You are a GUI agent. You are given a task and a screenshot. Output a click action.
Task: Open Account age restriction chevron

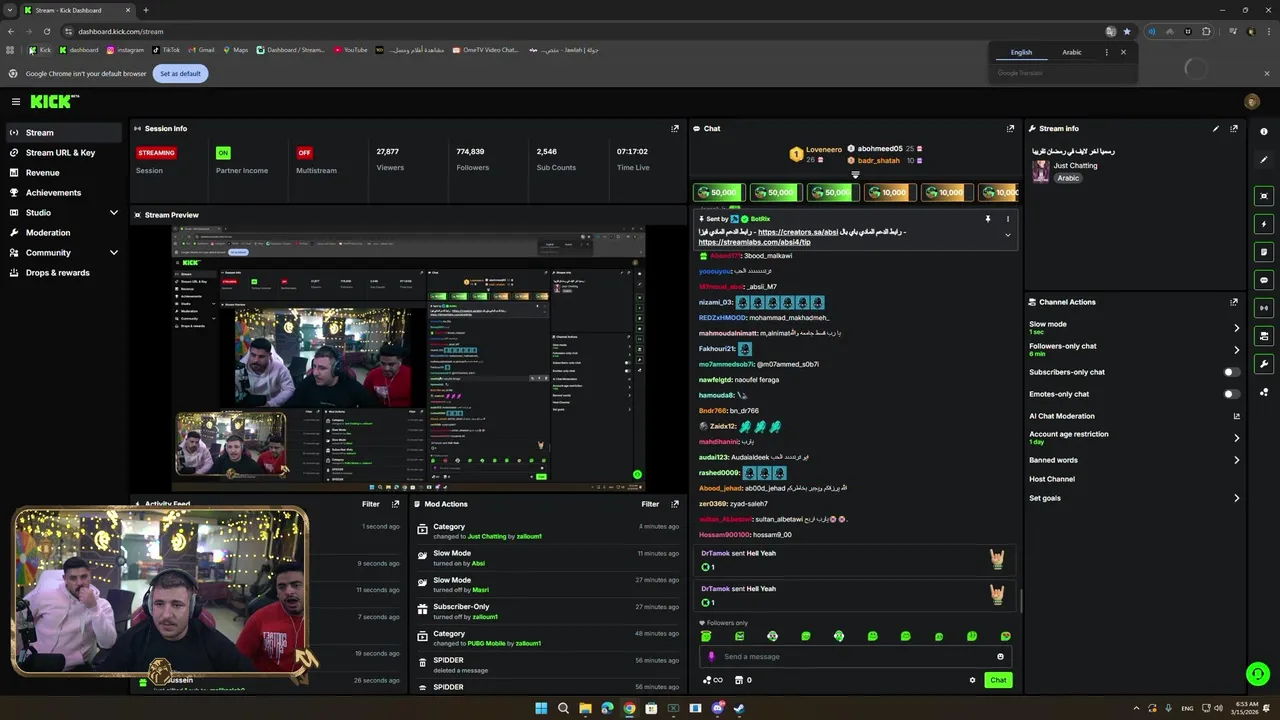point(1236,438)
